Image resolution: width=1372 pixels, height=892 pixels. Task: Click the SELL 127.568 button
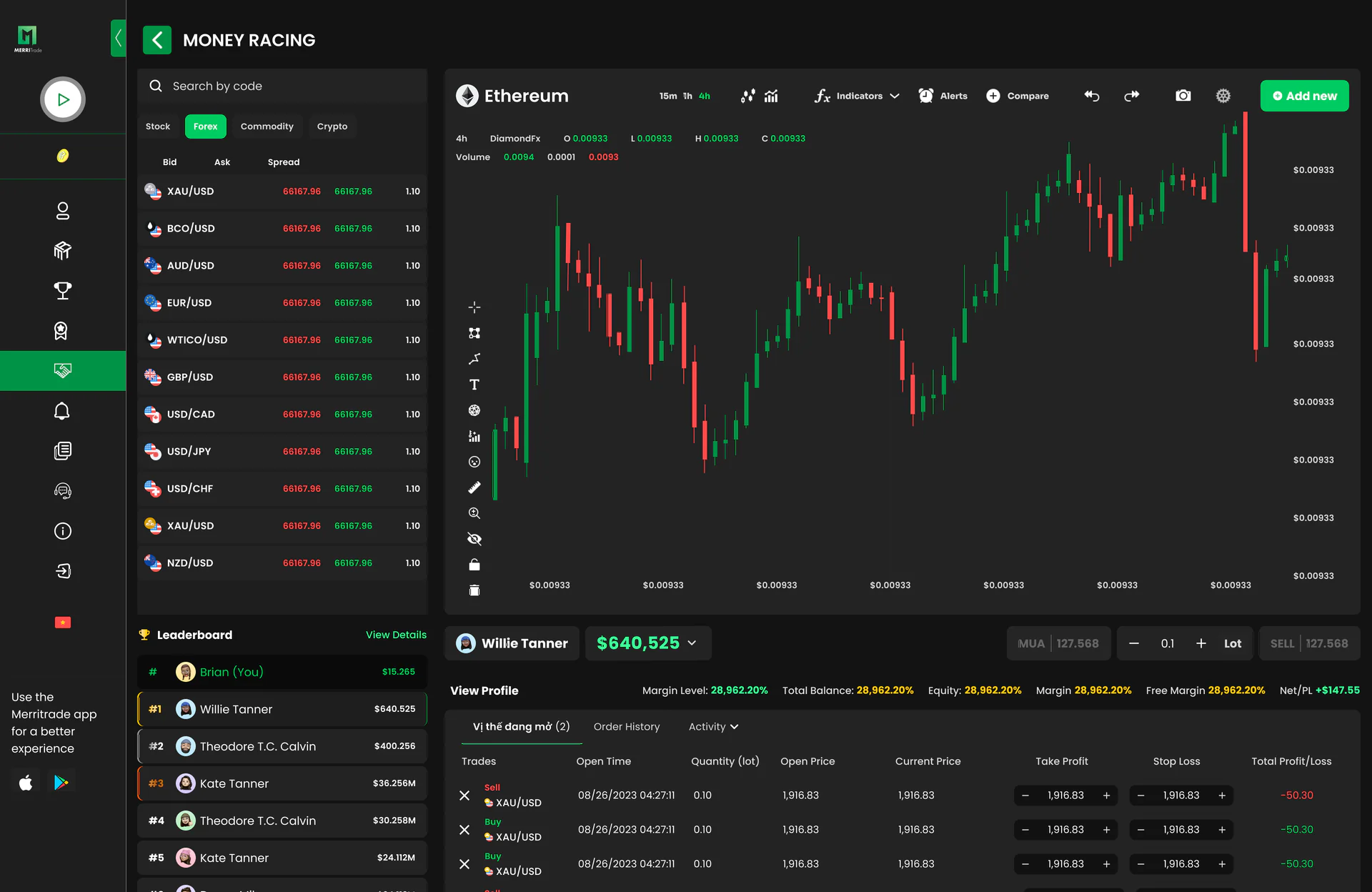pos(1310,643)
